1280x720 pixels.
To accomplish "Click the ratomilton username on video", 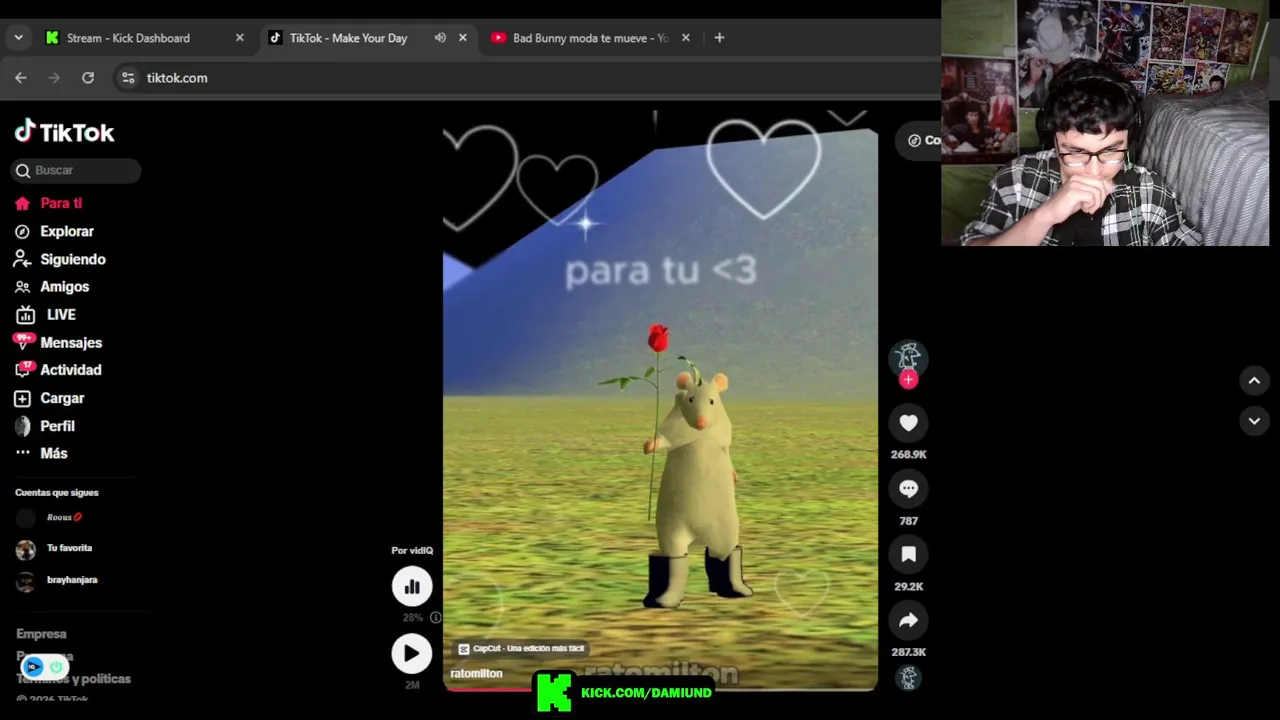I will click(x=476, y=674).
